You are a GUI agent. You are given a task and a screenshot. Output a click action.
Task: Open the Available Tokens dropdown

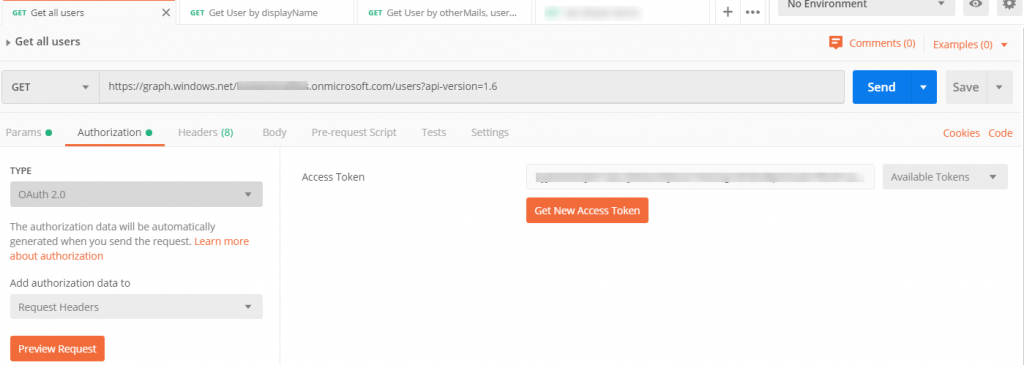coord(945,177)
